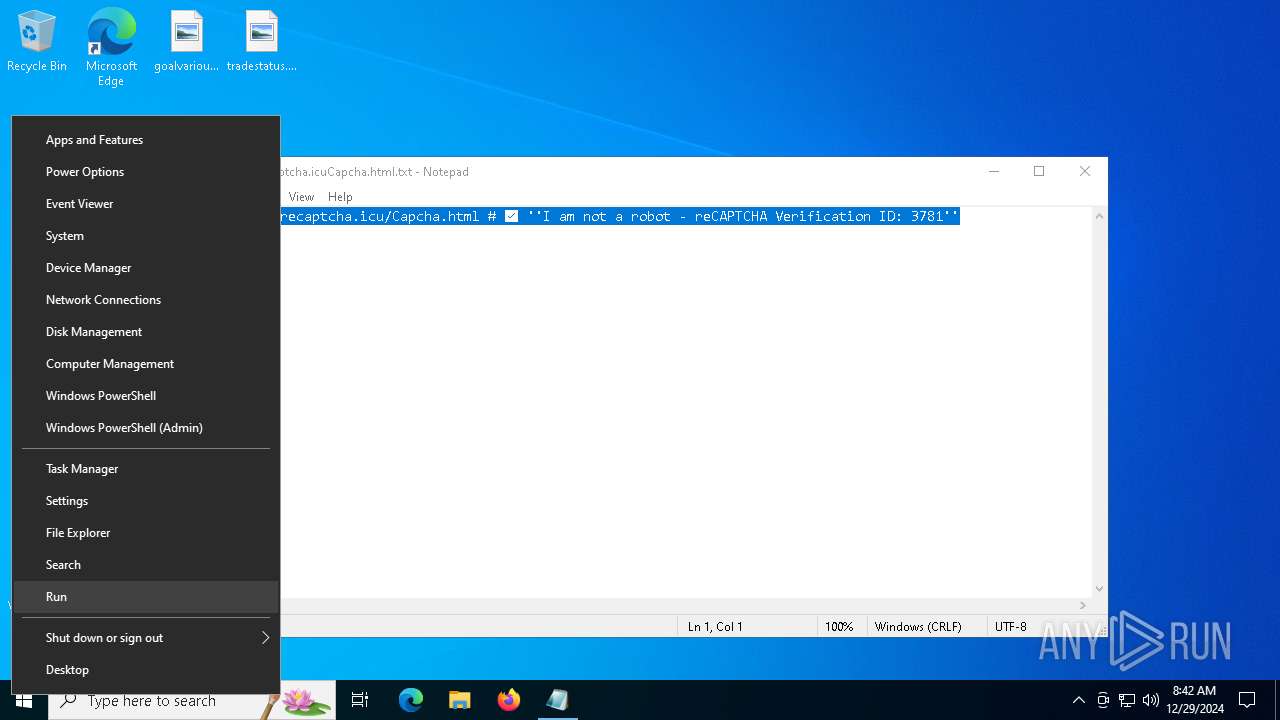Select the Run entry
Viewport: 1280px width, 720px height.
click(x=146, y=597)
